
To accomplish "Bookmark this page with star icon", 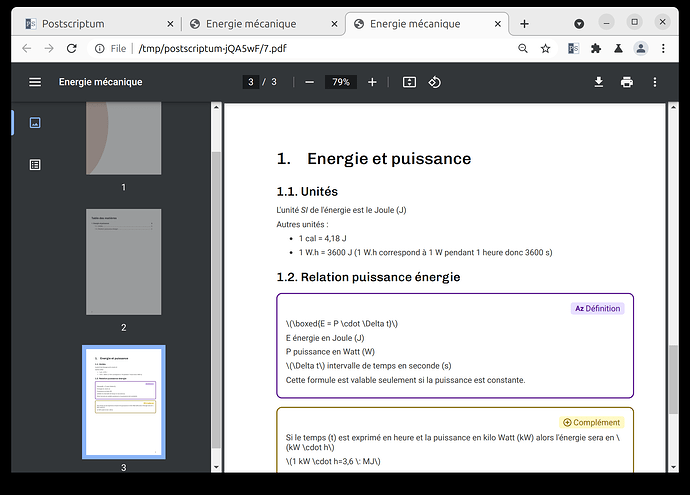I will (546, 48).
